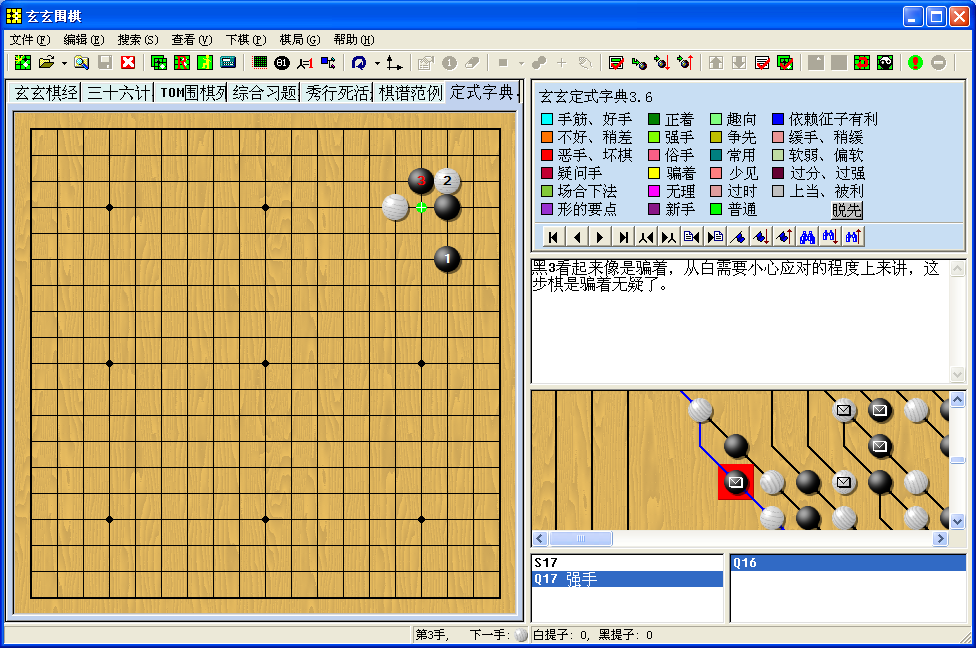The height and width of the screenshot is (648, 976).
Task: Click the 脱先 button
Action: click(847, 210)
